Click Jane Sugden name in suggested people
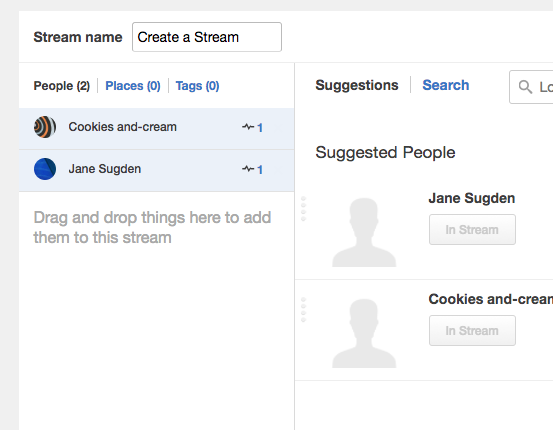553x430 pixels. 472,198
